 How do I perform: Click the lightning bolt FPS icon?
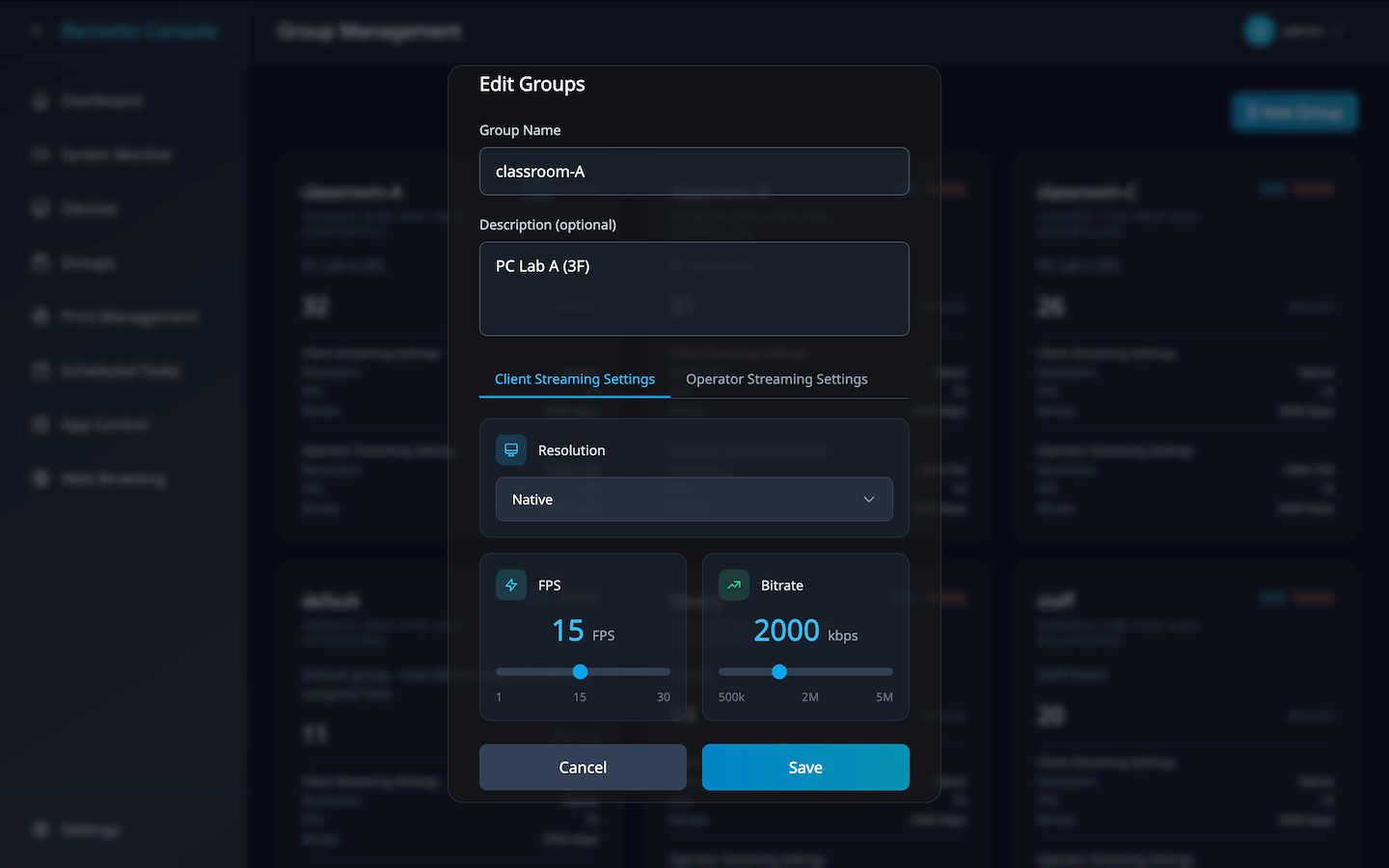pos(511,585)
